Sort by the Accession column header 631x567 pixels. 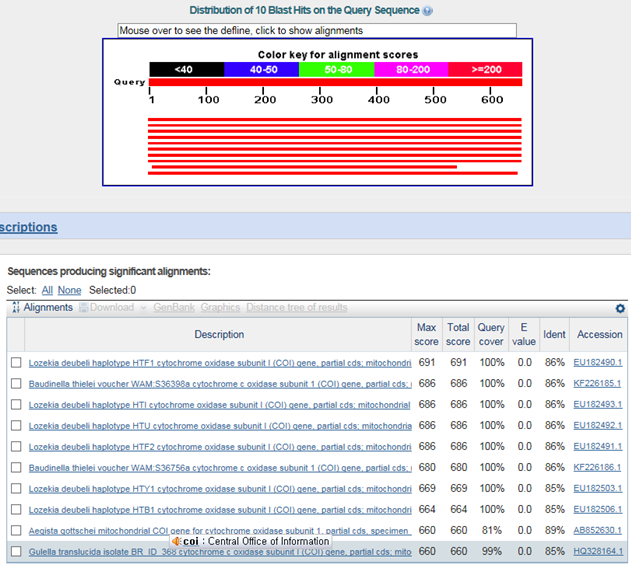(x=599, y=334)
